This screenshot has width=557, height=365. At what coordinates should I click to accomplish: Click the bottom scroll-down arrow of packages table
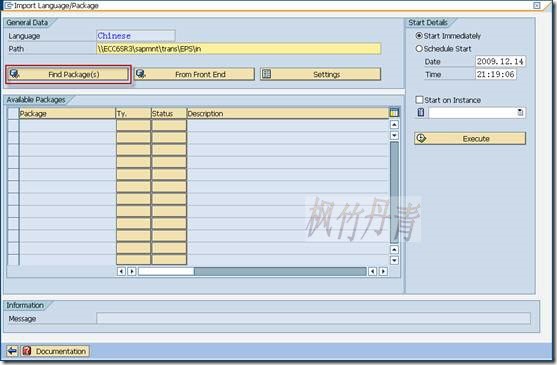[394, 260]
